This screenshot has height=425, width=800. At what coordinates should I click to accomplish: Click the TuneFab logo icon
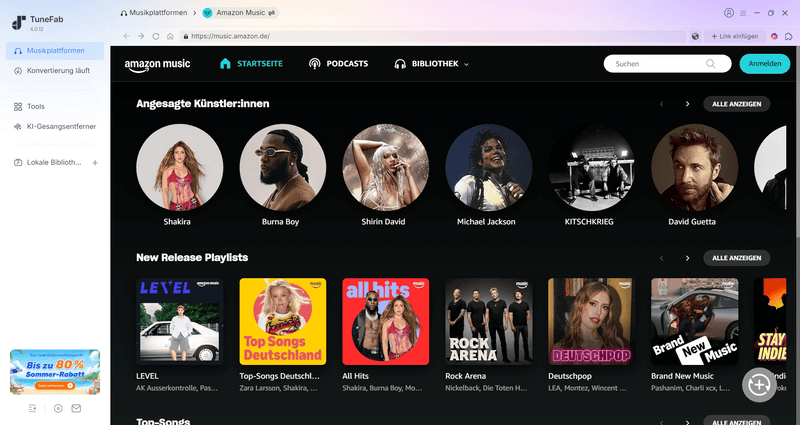coord(19,23)
